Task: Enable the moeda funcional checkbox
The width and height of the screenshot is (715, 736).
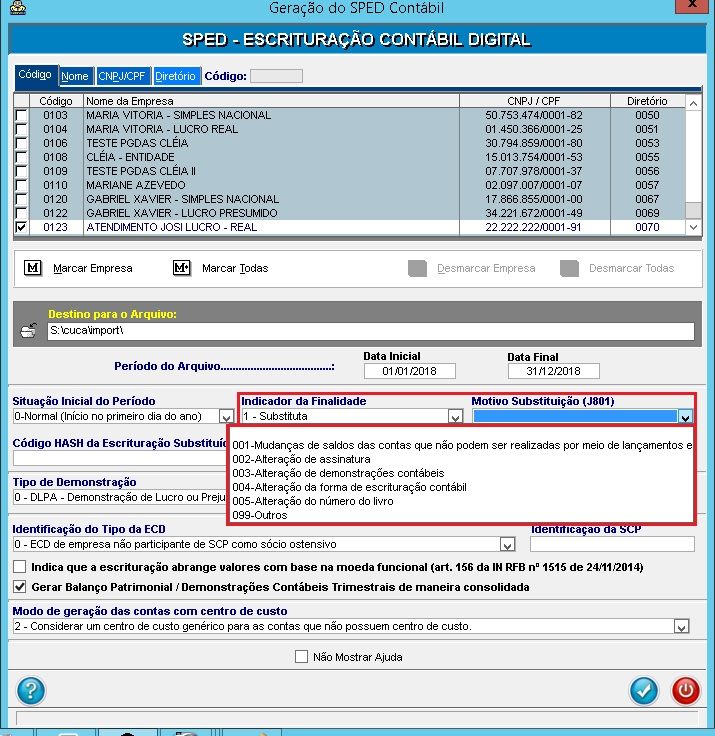Action: coord(19,567)
